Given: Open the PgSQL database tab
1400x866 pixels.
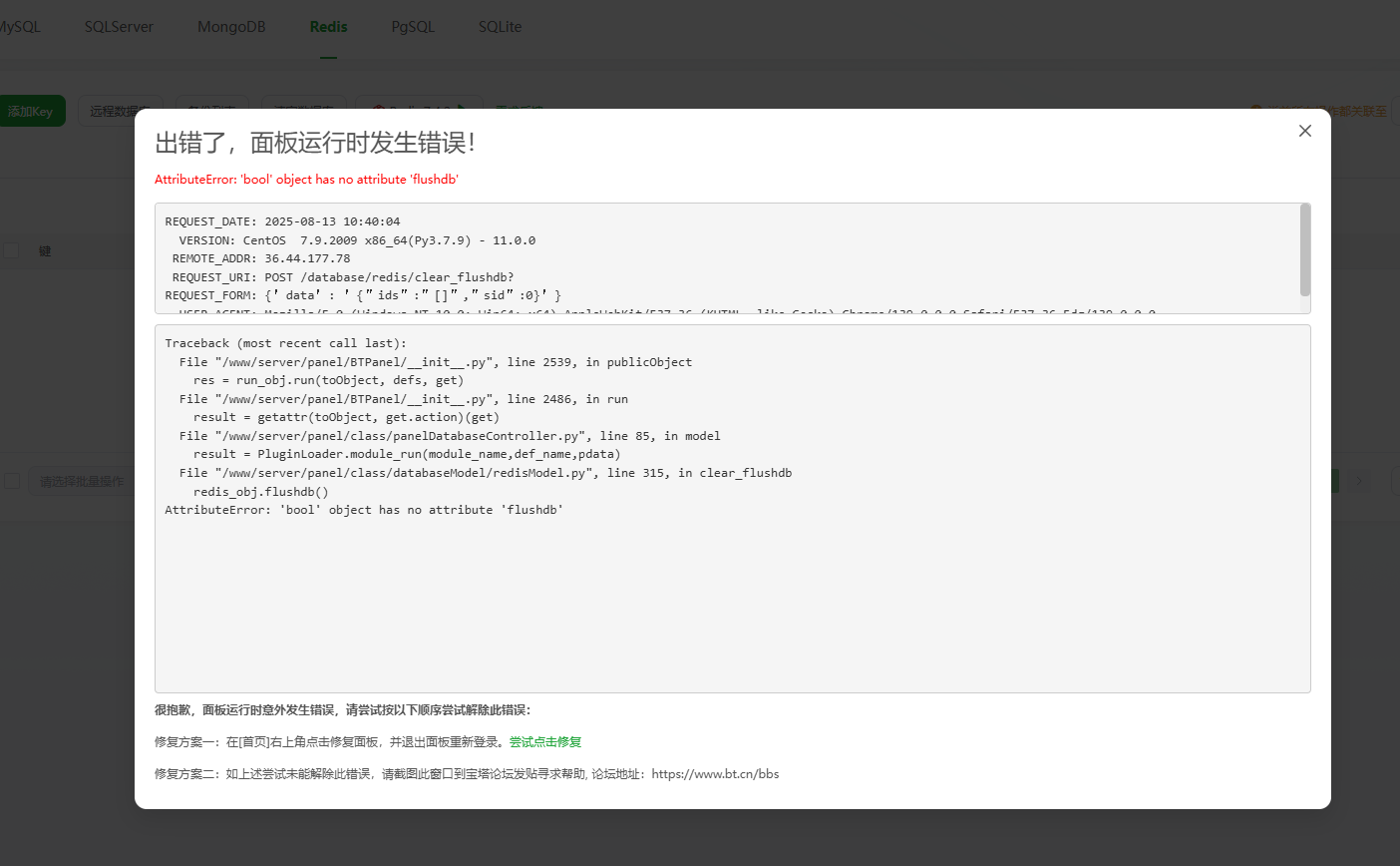Looking at the screenshot, I should tap(413, 27).
